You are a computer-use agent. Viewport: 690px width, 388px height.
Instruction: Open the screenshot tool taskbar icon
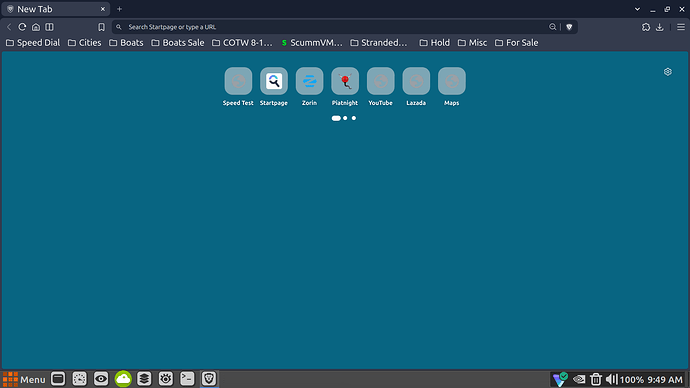point(79,379)
